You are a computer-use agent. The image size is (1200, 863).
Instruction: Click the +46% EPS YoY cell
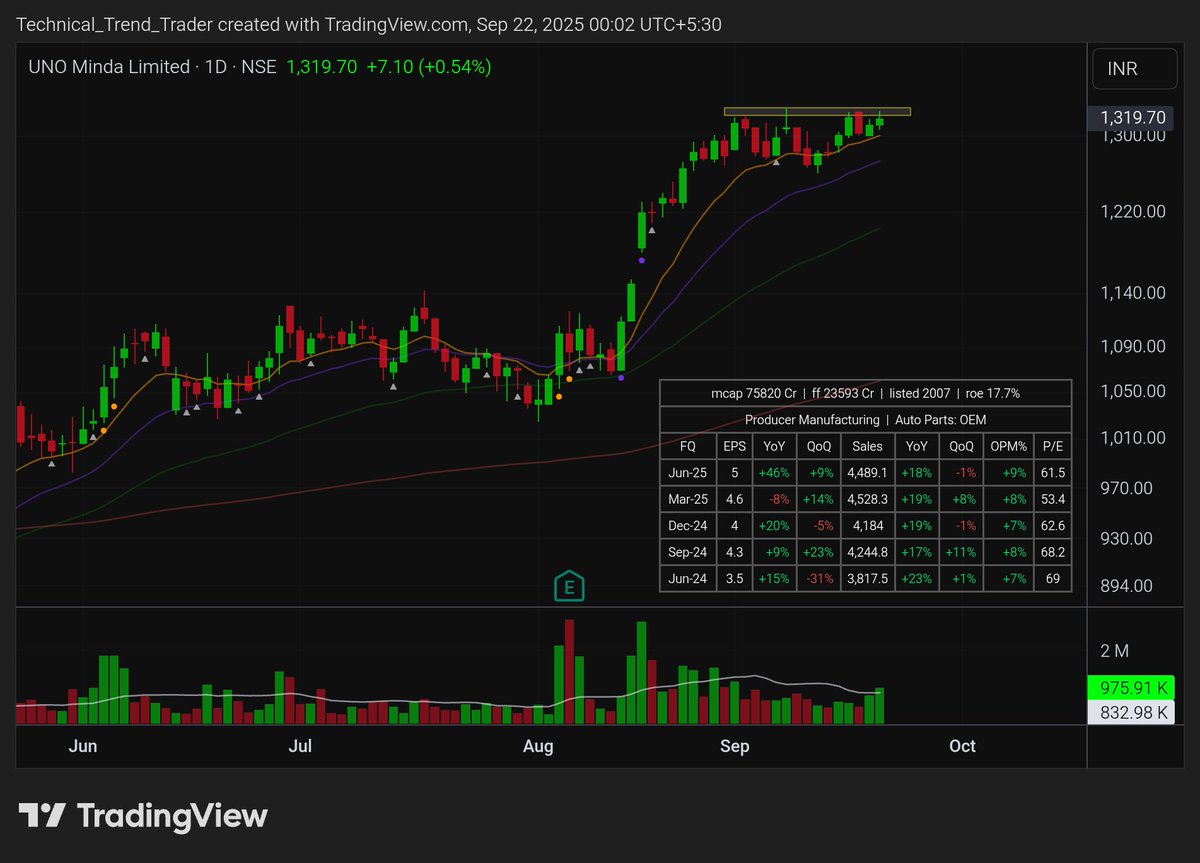[x=774, y=473]
